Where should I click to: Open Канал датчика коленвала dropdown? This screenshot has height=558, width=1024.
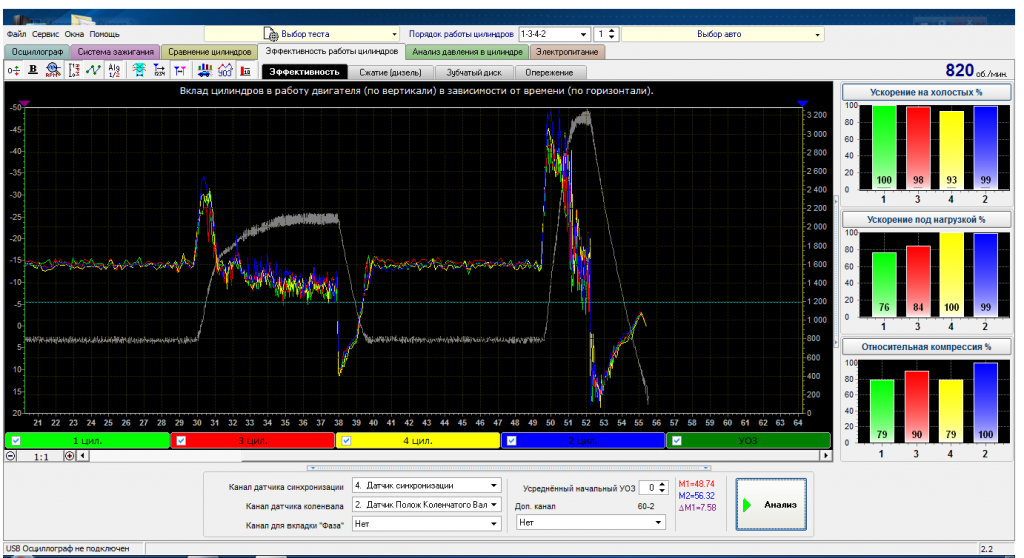(x=426, y=504)
